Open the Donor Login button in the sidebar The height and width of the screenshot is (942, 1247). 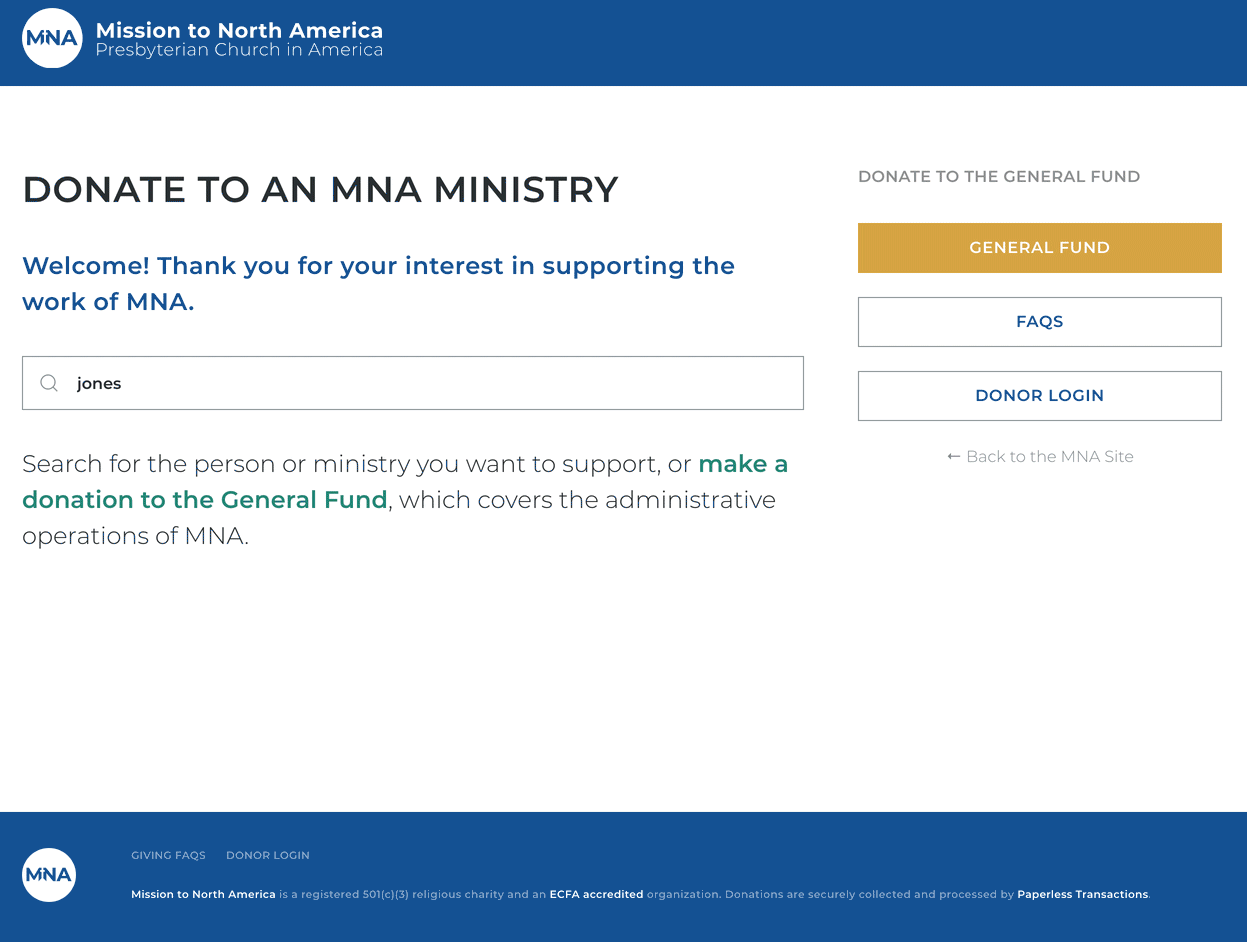point(1040,396)
